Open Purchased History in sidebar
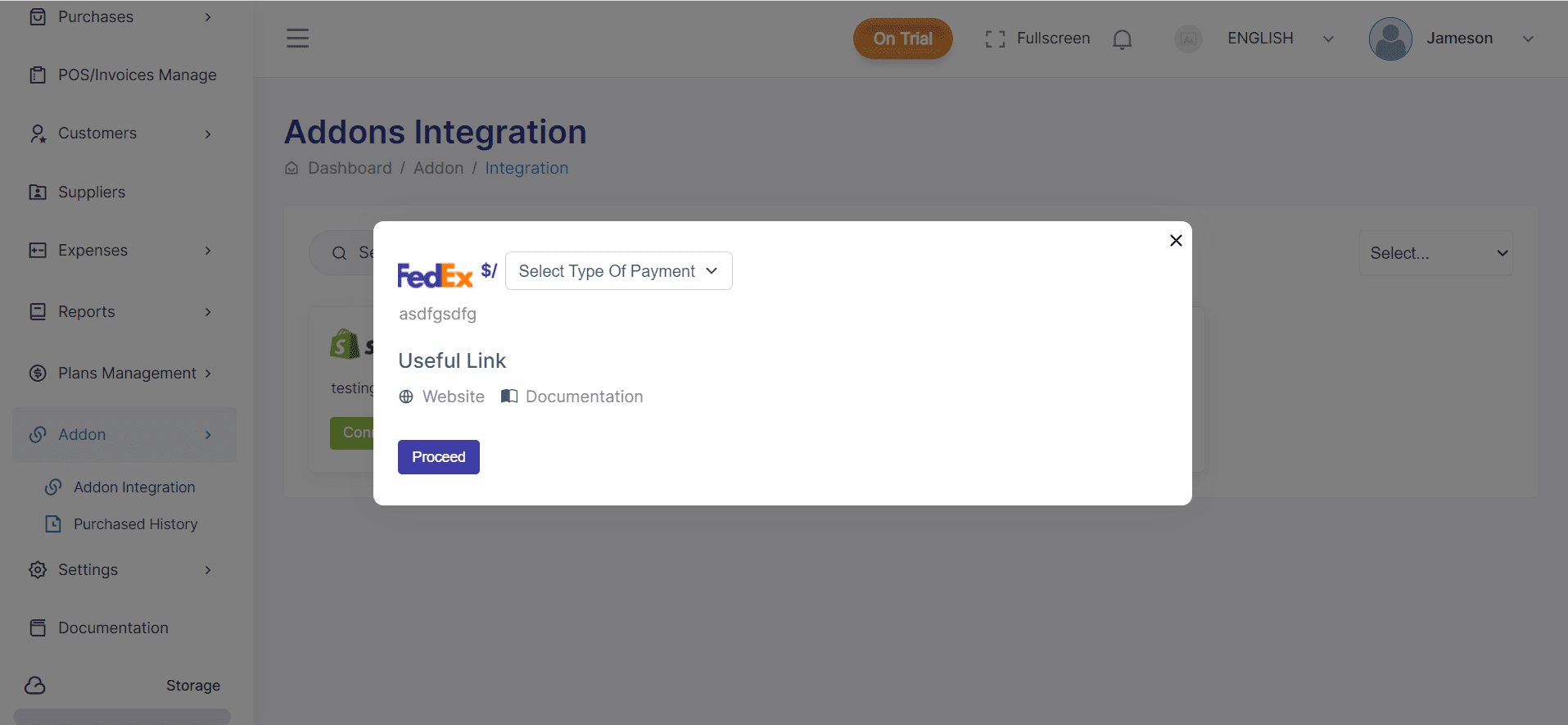The image size is (1568, 725). tap(135, 524)
